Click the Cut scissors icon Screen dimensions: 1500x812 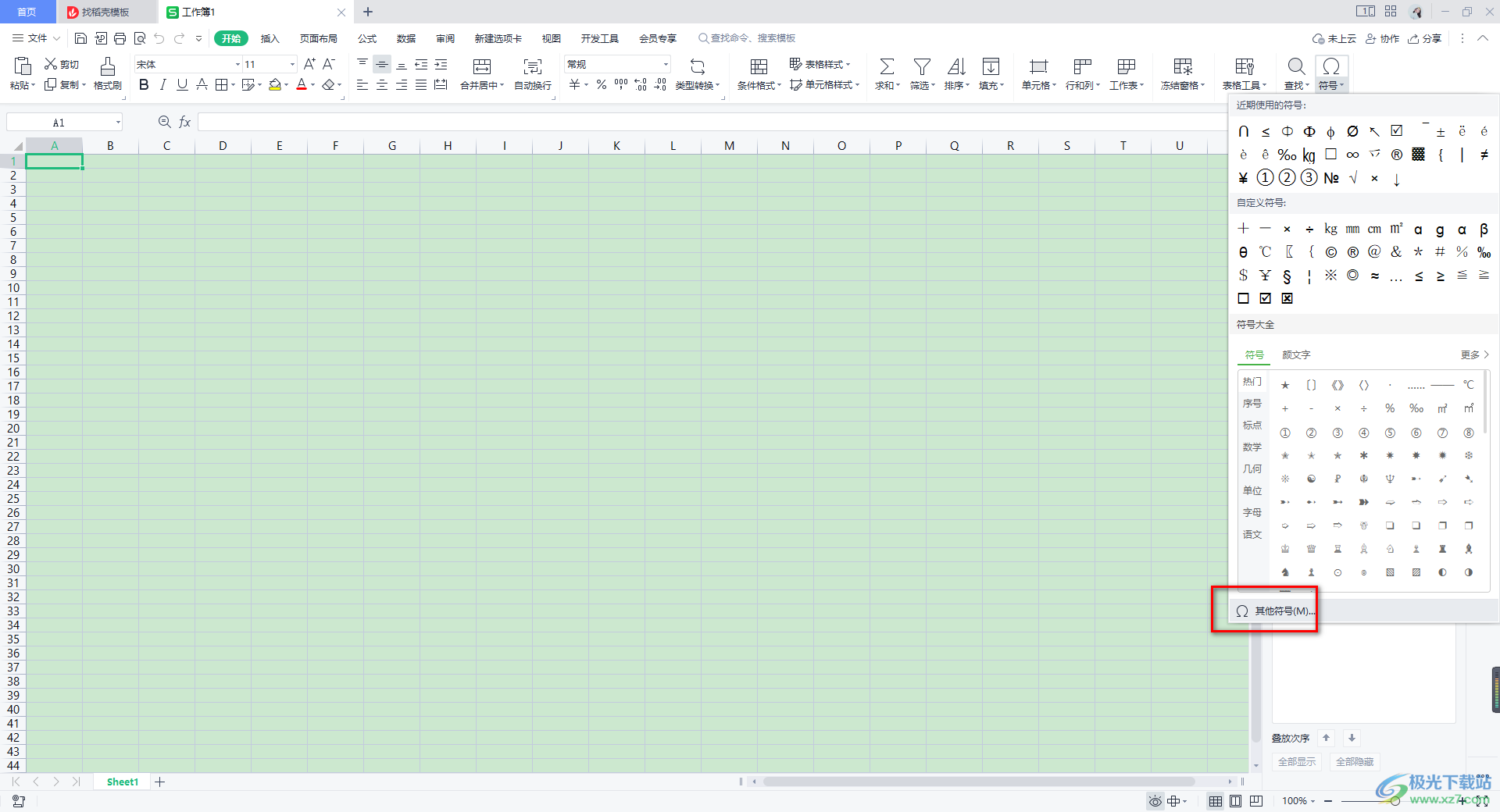pos(51,64)
